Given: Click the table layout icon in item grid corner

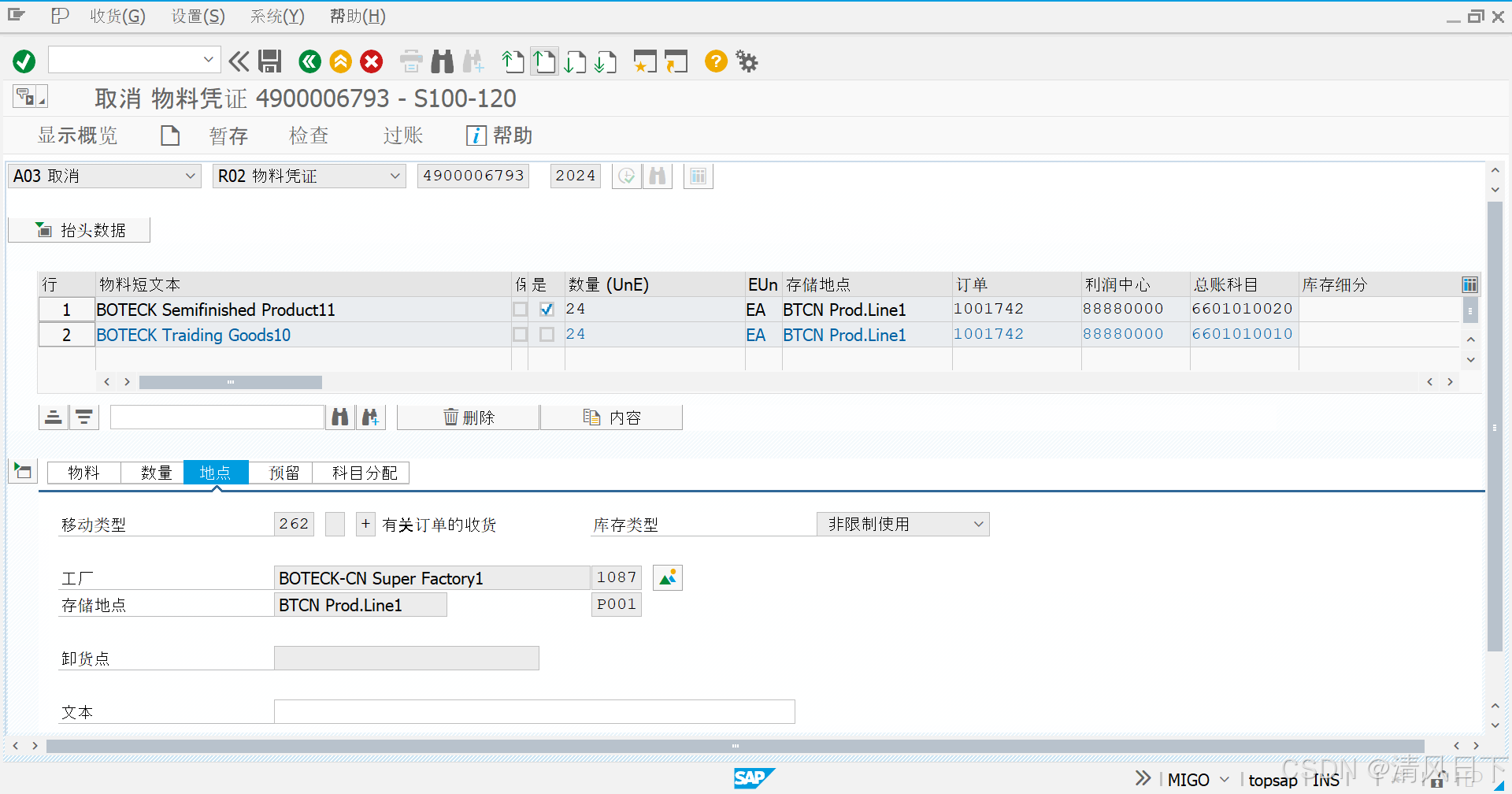Looking at the screenshot, I should tap(1469, 284).
